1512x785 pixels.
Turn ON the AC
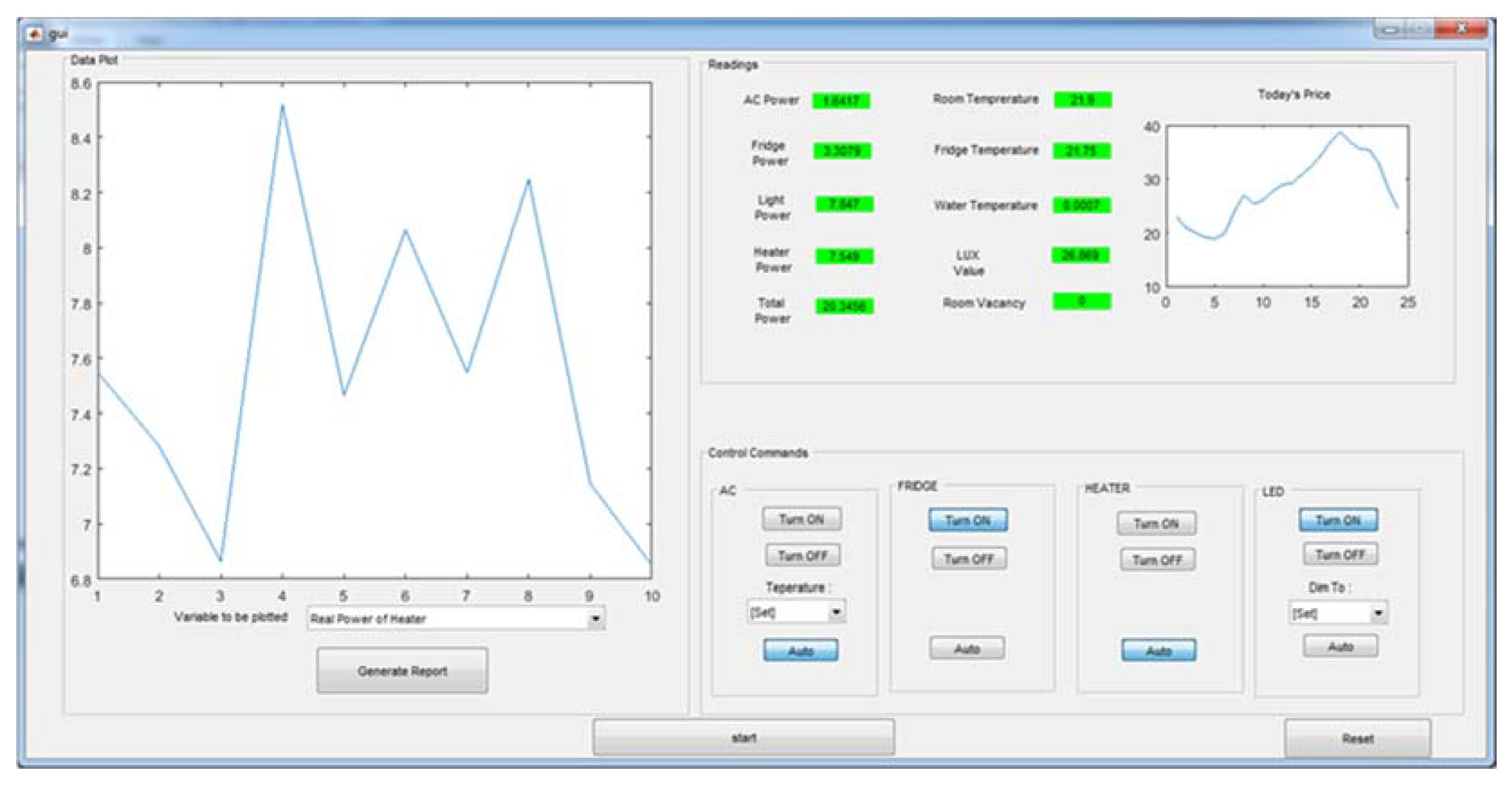pos(801,519)
